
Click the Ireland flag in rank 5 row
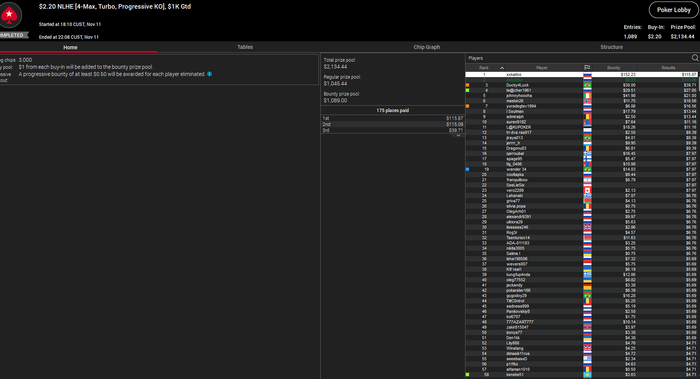tap(587, 96)
